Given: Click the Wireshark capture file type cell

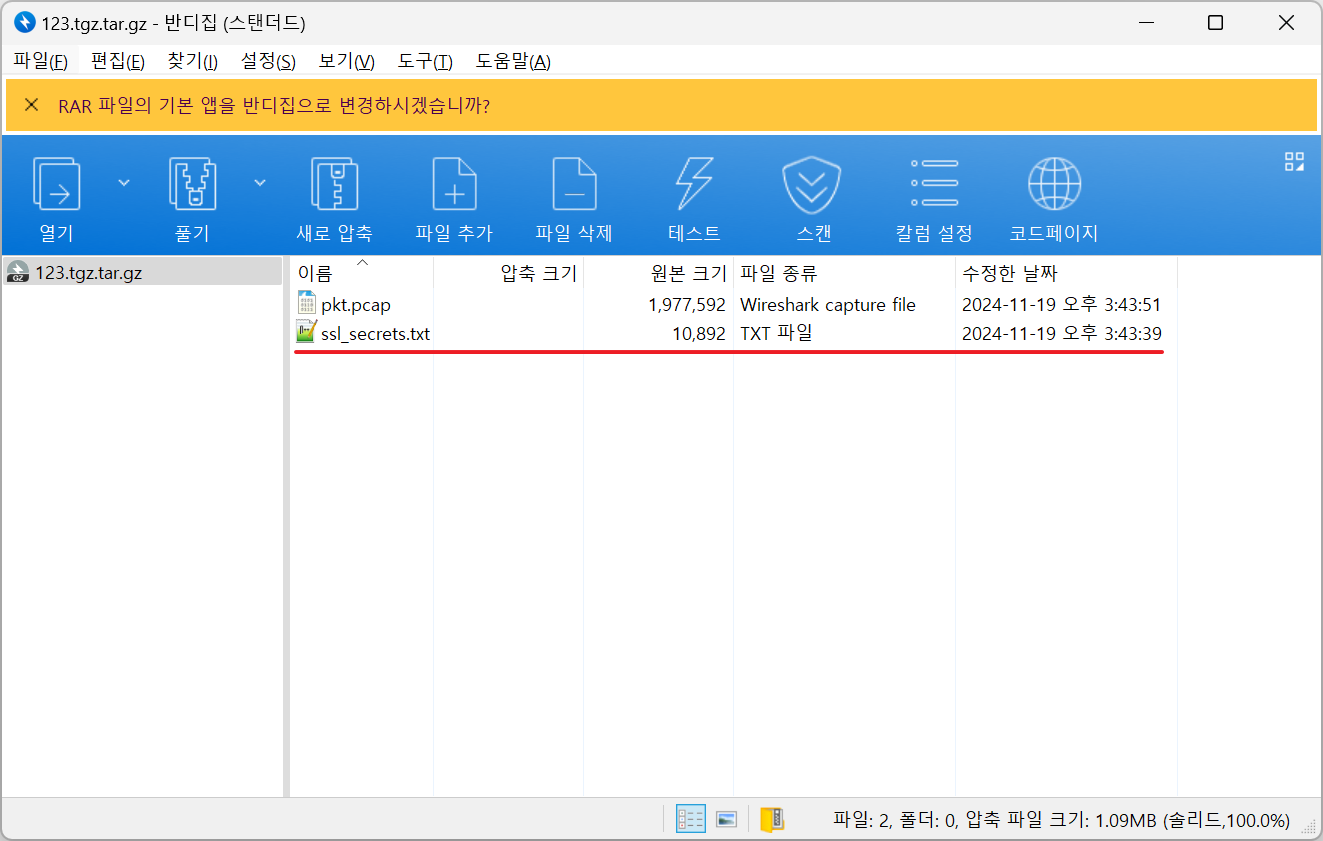Looking at the screenshot, I should point(828,305).
